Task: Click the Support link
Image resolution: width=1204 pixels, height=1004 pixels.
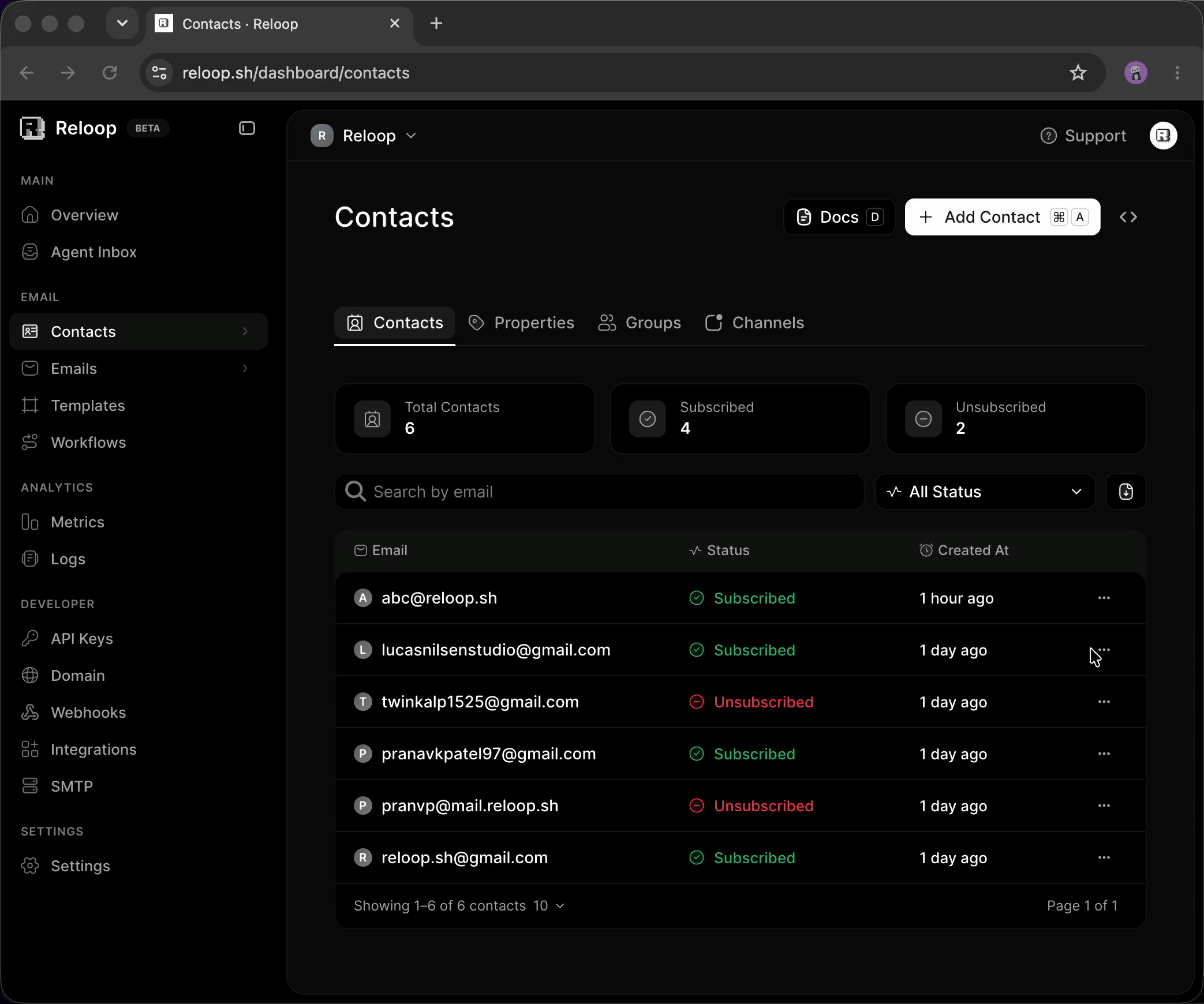Action: (1083, 136)
